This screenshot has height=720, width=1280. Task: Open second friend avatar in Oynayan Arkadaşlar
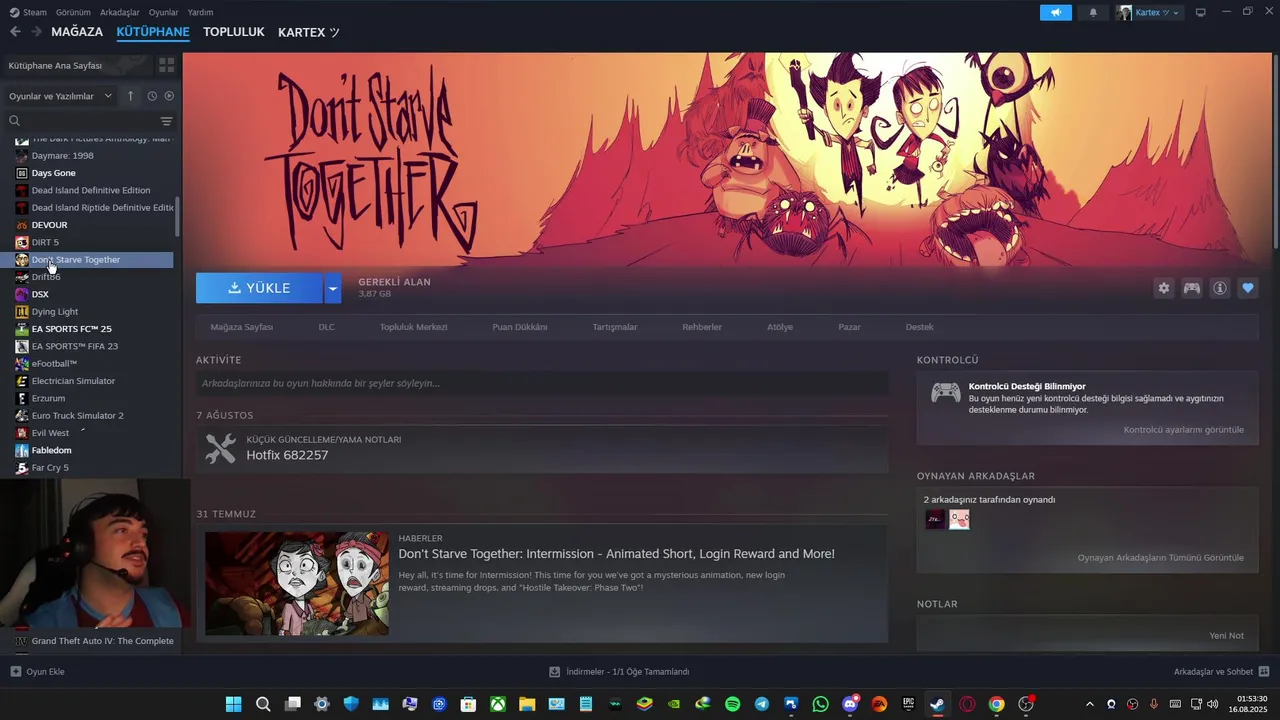point(959,519)
